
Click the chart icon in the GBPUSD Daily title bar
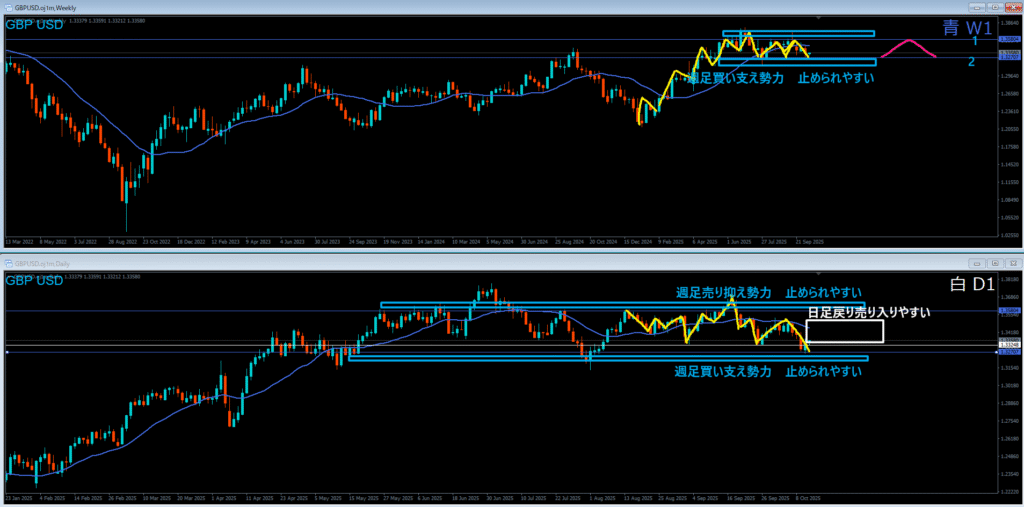8,263
